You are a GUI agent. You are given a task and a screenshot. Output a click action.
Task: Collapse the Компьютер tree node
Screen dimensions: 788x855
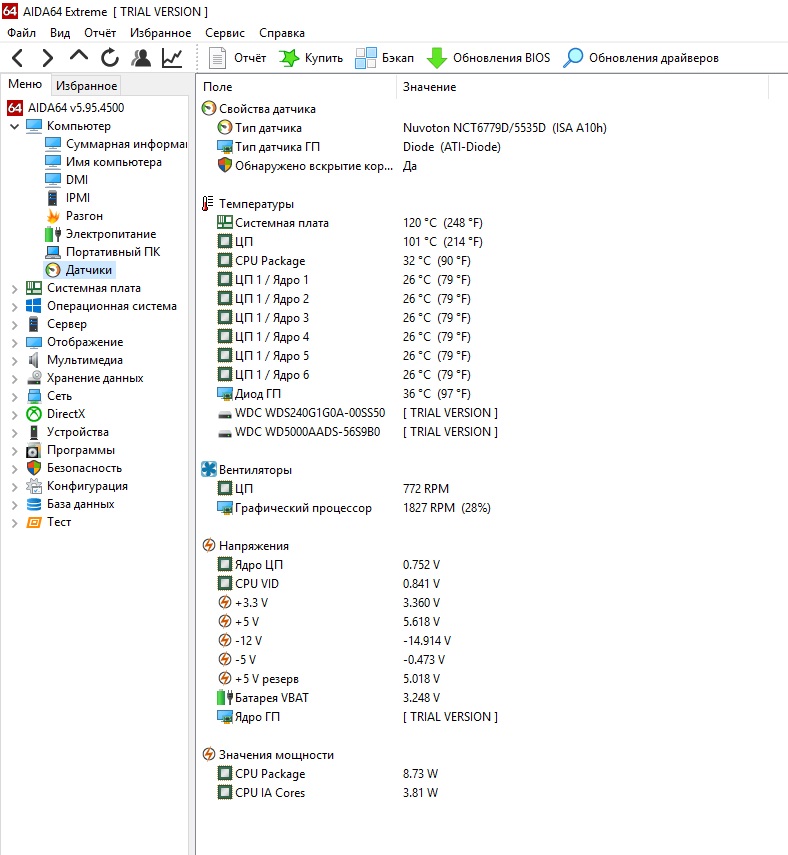15,126
